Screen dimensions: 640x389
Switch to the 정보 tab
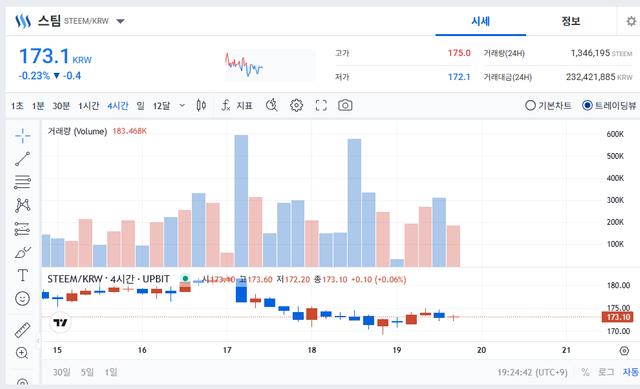571,21
